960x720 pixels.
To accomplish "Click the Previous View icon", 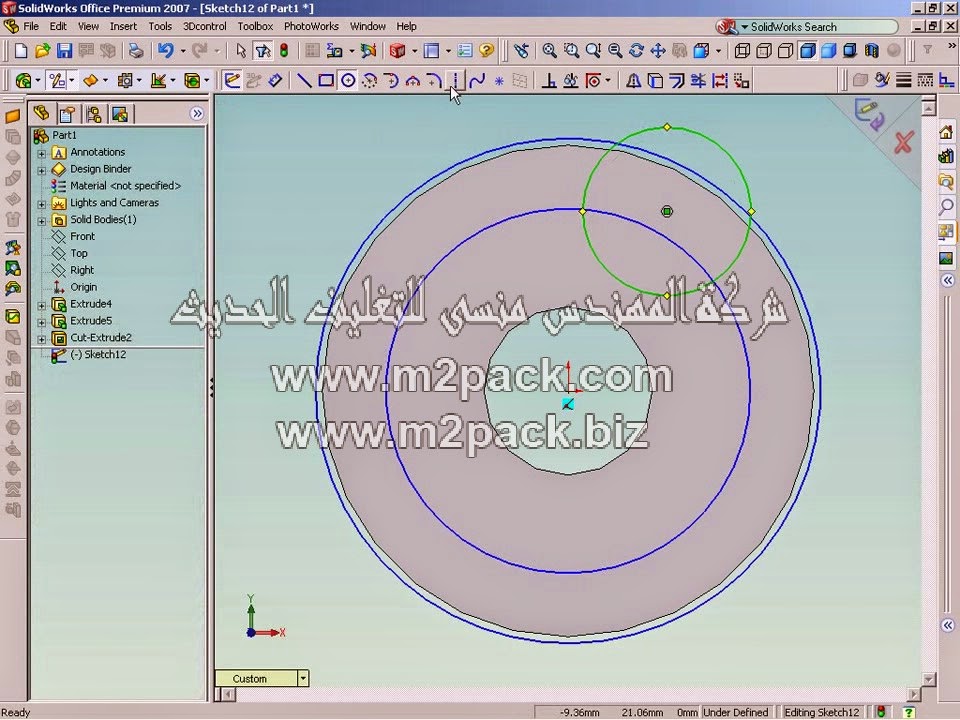I will pyautogui.click(x=521, y=51).
